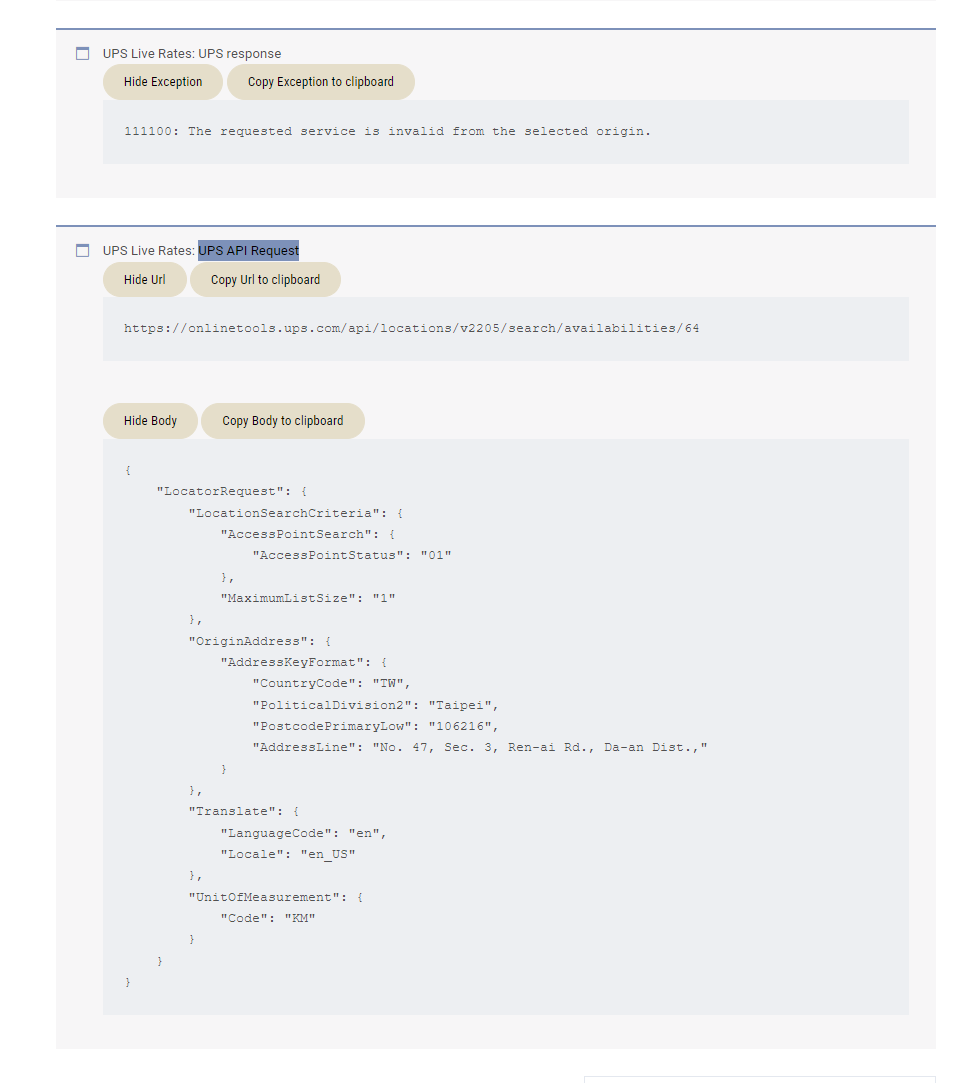
Task: Click "Code": "KM" line
Action: point(268,918)
